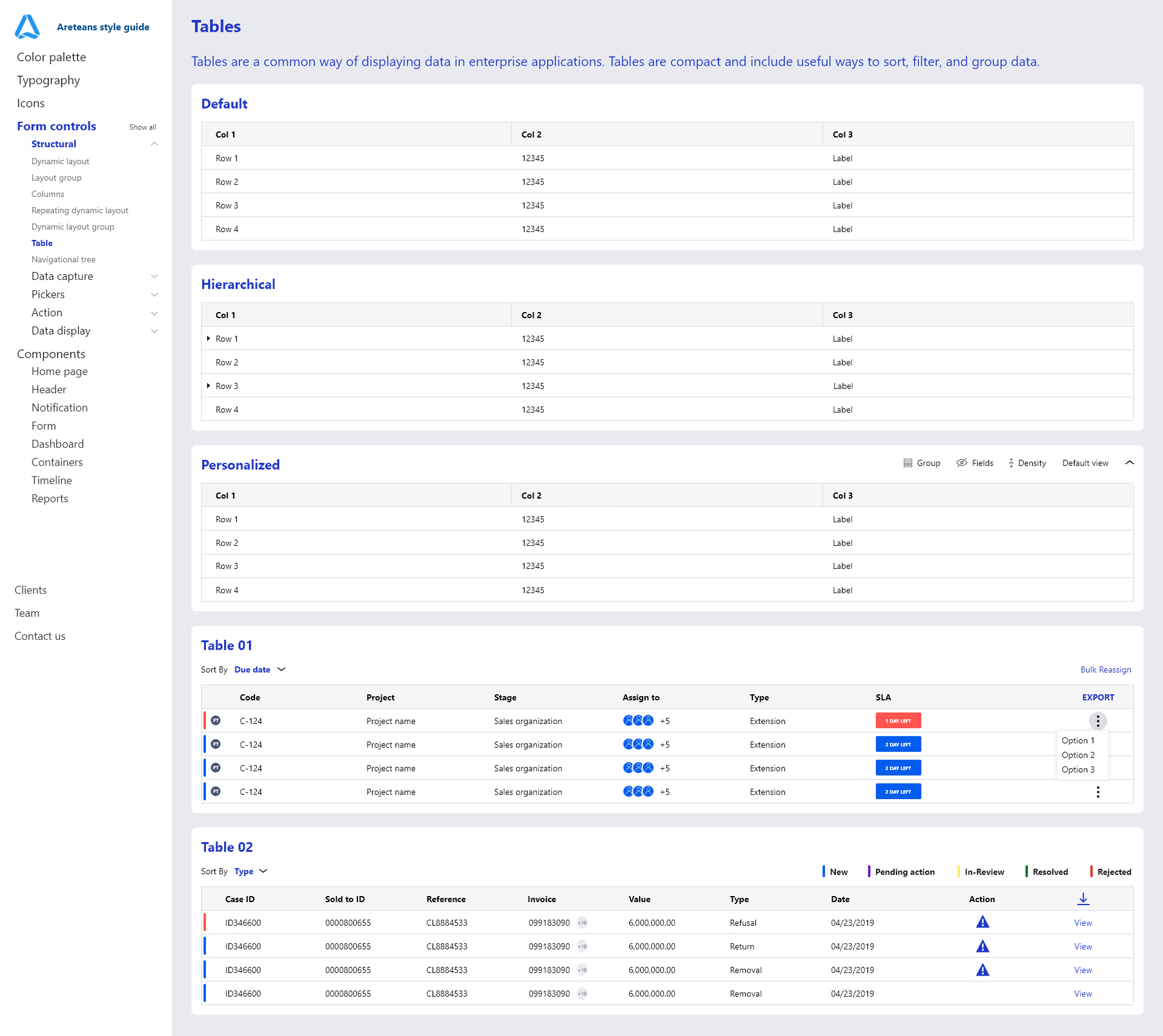Screen dimensions: 1163x1036
Task: Expand Row 1 in Hierarchical table
Action: 208,339
